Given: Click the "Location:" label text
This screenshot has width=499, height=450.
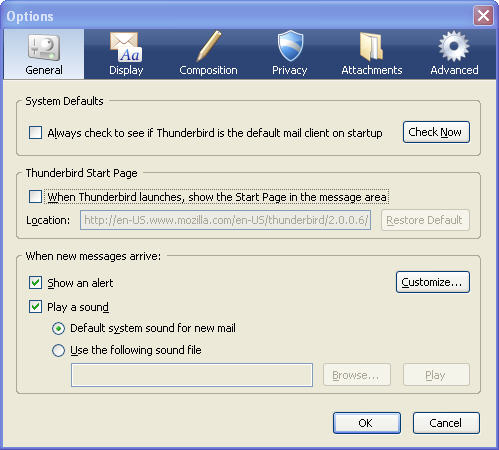Looking at the screenshot, I should pyautogui.click(x=48, y=220).
